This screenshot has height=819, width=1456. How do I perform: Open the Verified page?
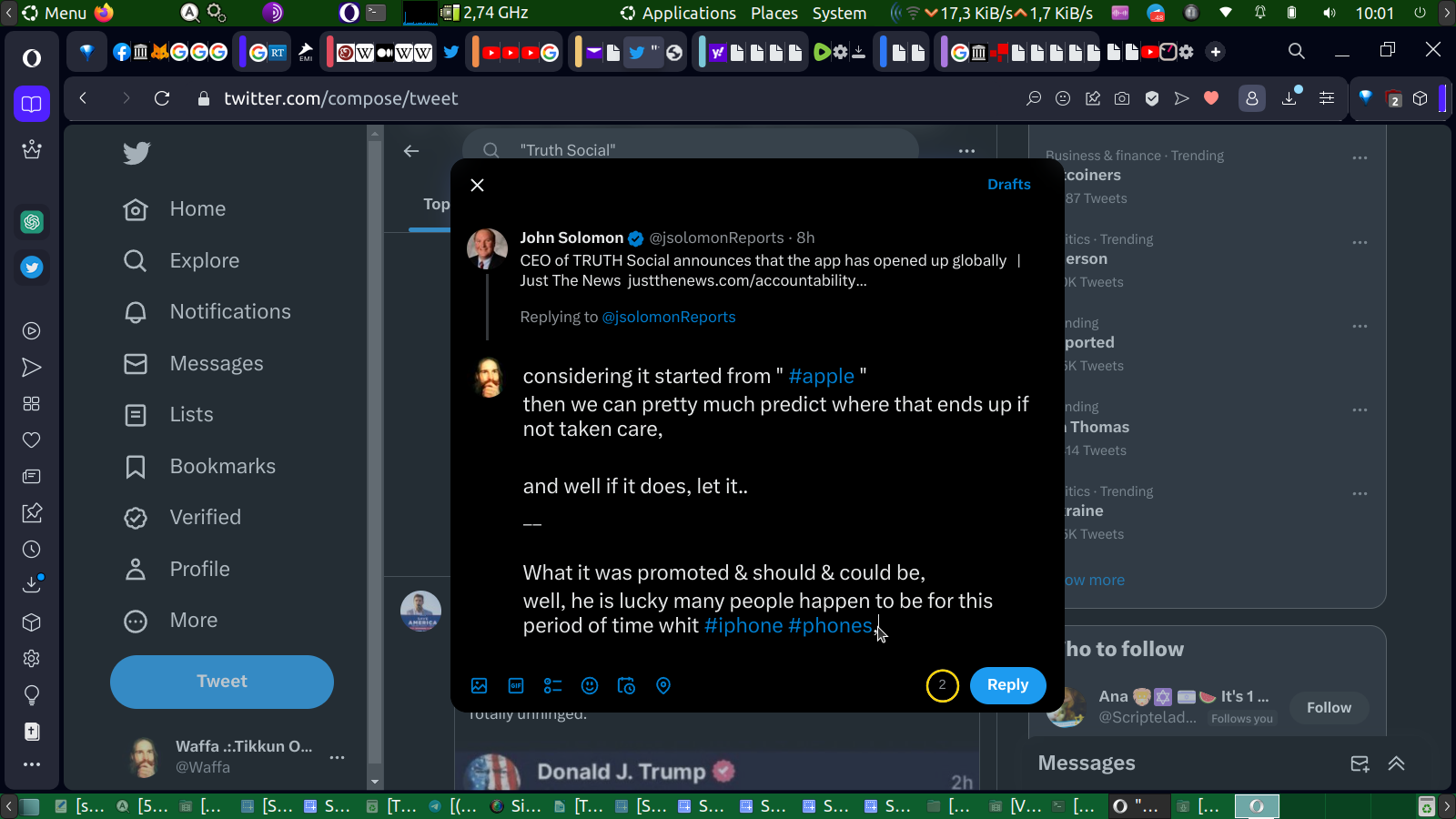pyautogui.click(x=182, y=518)
